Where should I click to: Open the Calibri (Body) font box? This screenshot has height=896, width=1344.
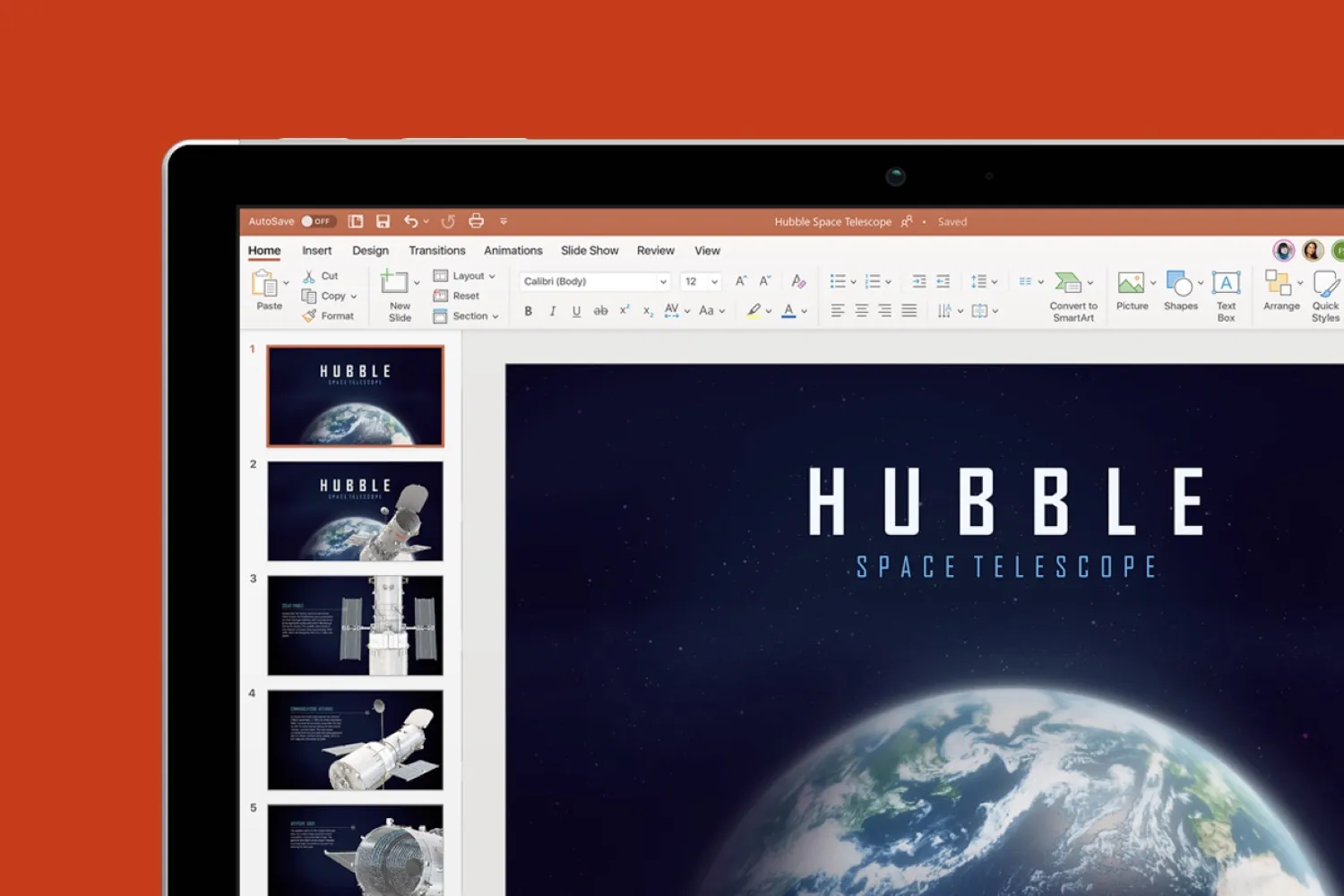(x=594, y=281)
